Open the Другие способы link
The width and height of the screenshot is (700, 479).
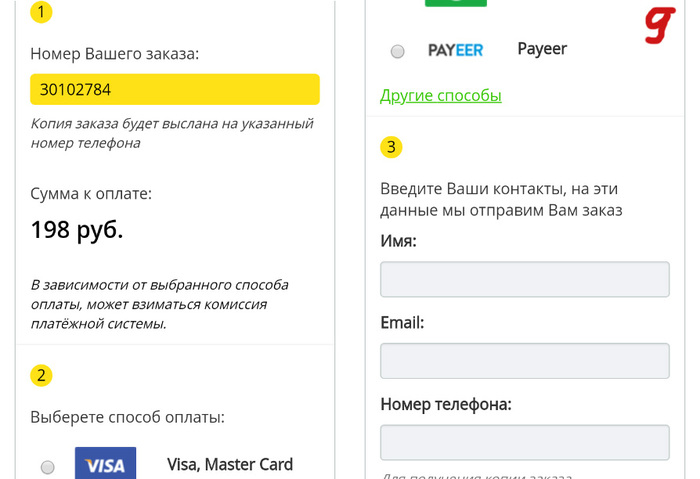(440, 96)
